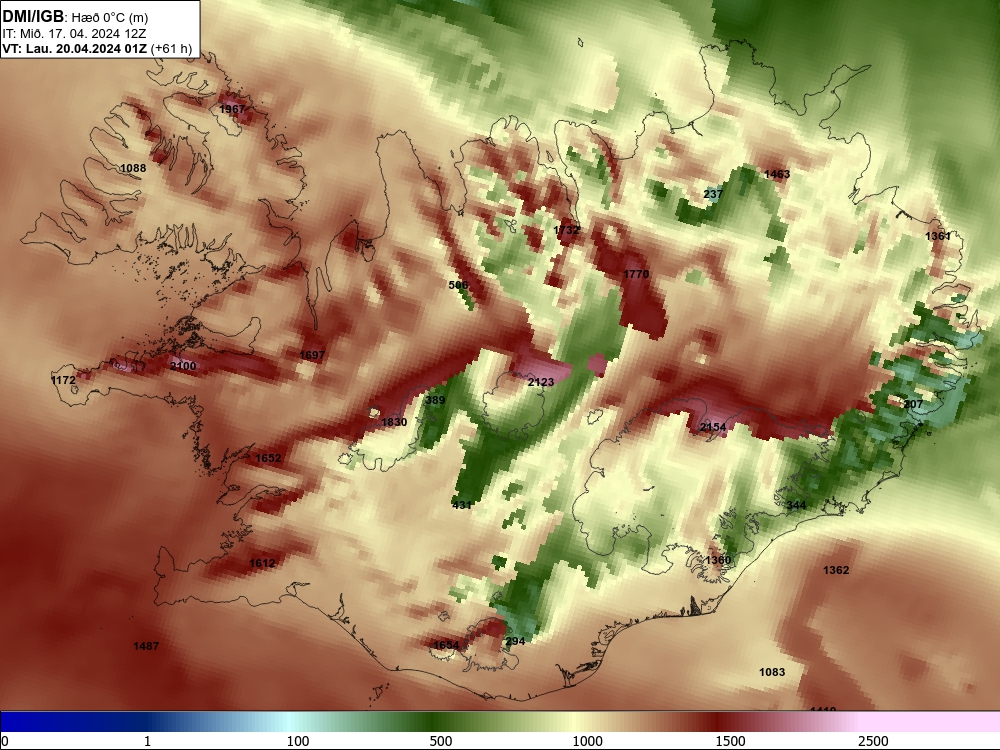This screenshot has height=750, width=1000.
Task: Click the map value label 1697
Action: [x=312, y=355]
